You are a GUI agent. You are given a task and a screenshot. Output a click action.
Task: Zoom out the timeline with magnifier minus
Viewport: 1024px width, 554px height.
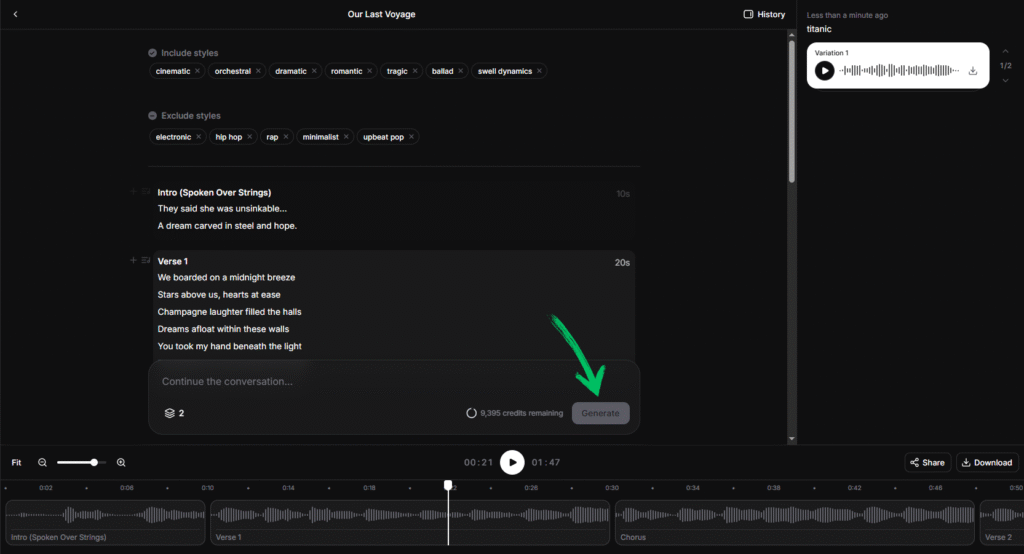[x=43, y=462]
